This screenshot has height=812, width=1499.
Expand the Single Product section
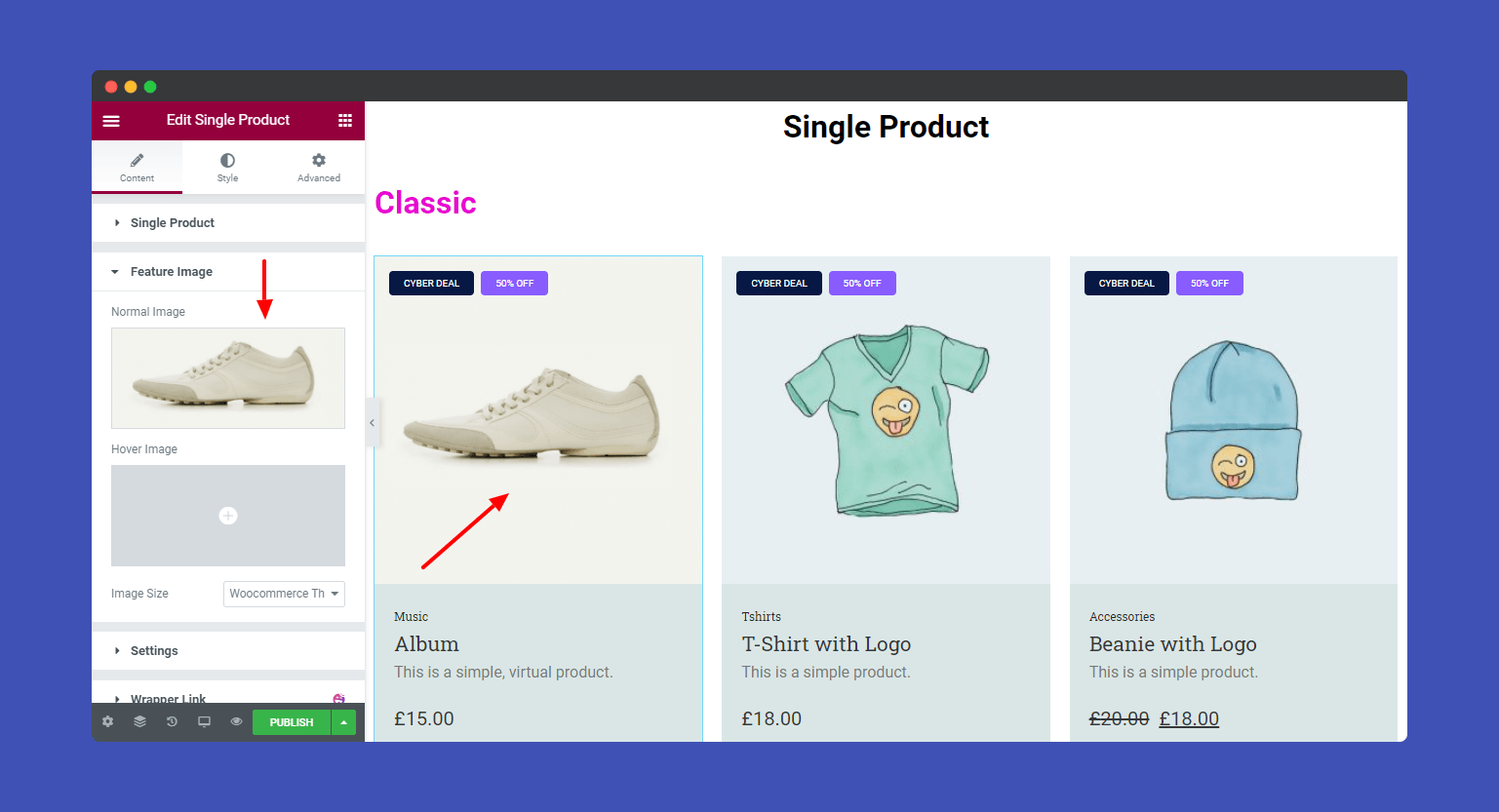172,222
